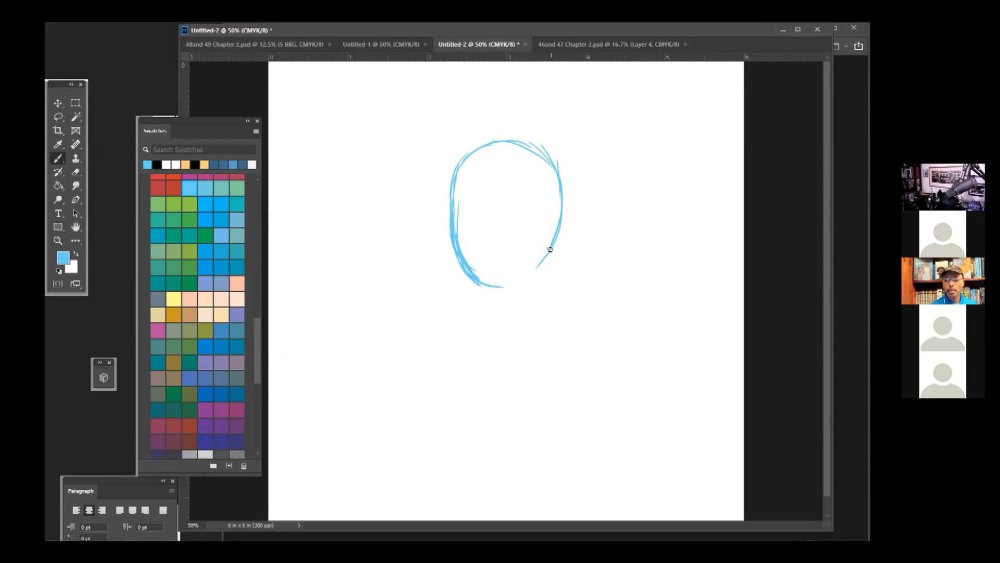
Task: Toggle Quick Mask mode in toolbar
Action: (x=58, y=284)
